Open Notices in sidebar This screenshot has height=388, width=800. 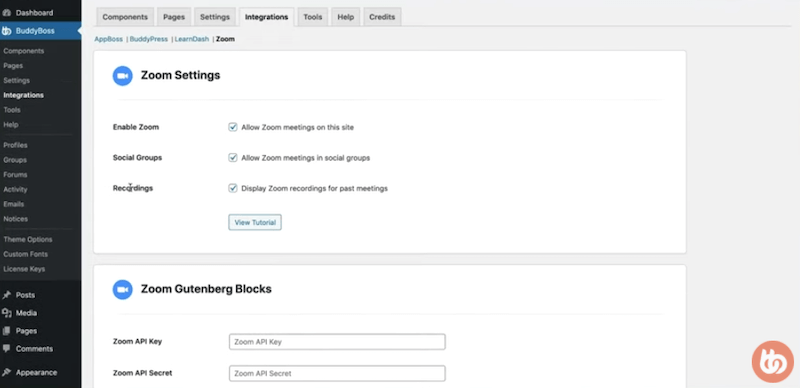point(15,220)
